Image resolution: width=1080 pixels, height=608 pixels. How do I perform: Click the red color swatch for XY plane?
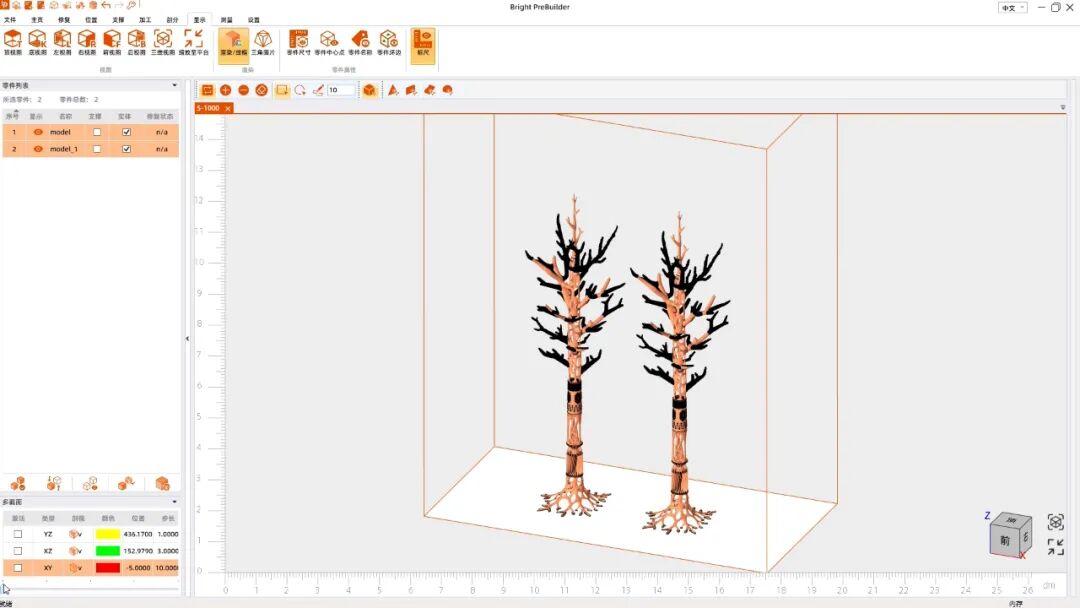(107, 568)
